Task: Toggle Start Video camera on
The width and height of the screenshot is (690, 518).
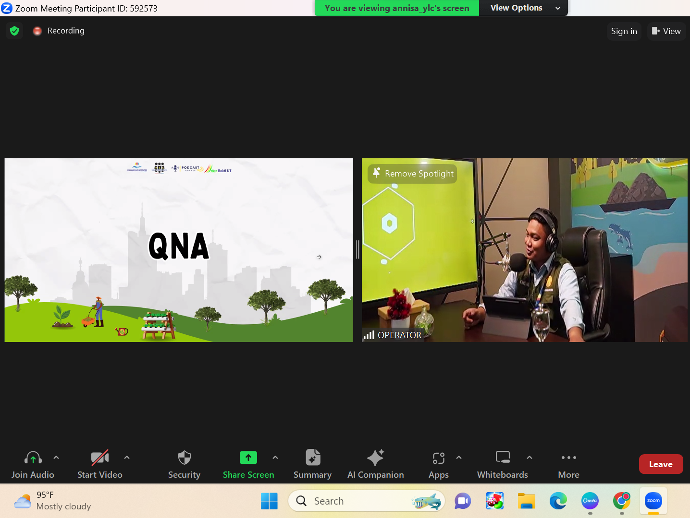Action: (100, 458)
